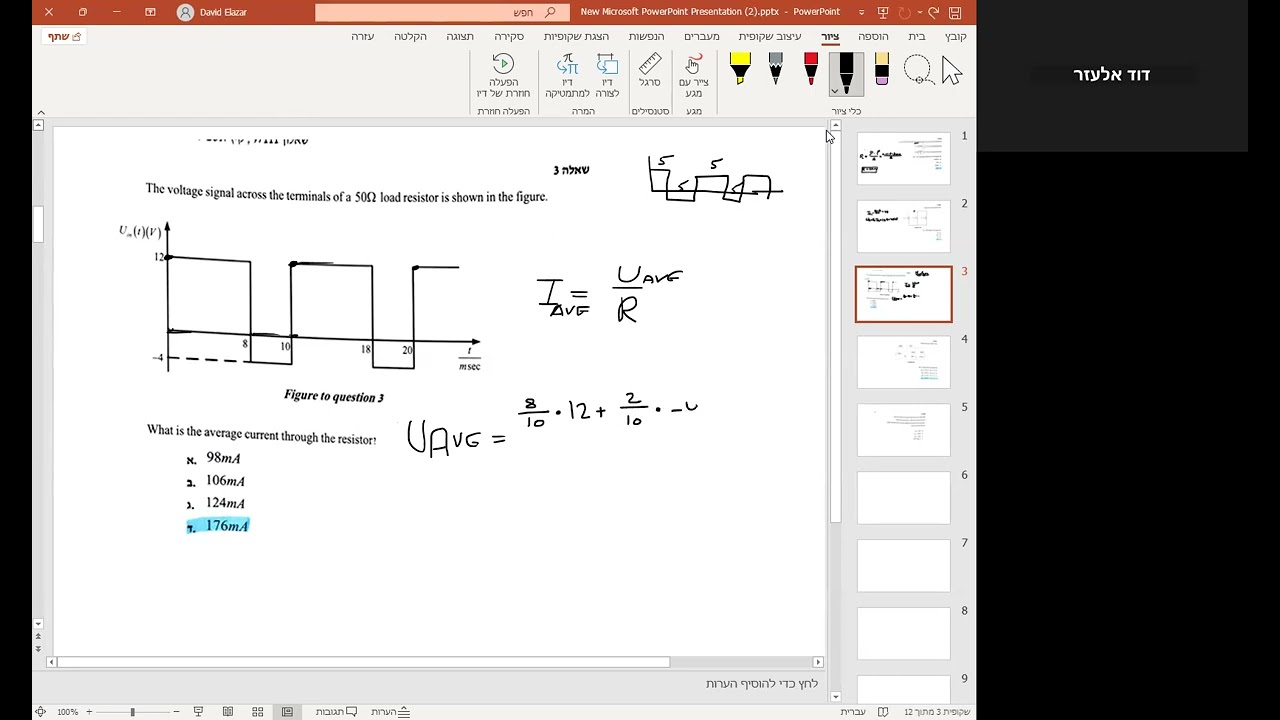Pick the arrow selection cursor tool
The image size is (1280, 720).
(951, 70)
